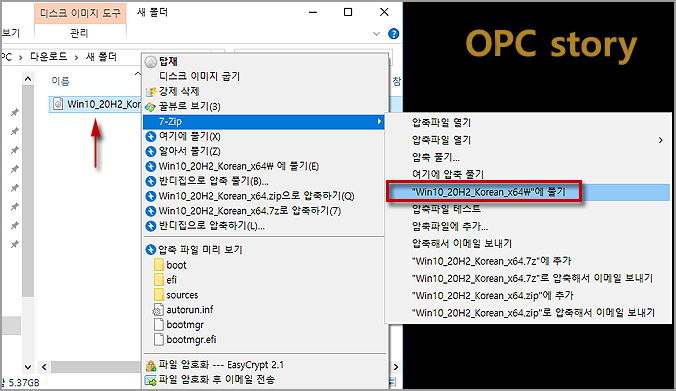Image resolution: width=676 pixels, height=391 pixels.
Task: Click the 탑재 mount disc icon
Action: tap(150, 62)
